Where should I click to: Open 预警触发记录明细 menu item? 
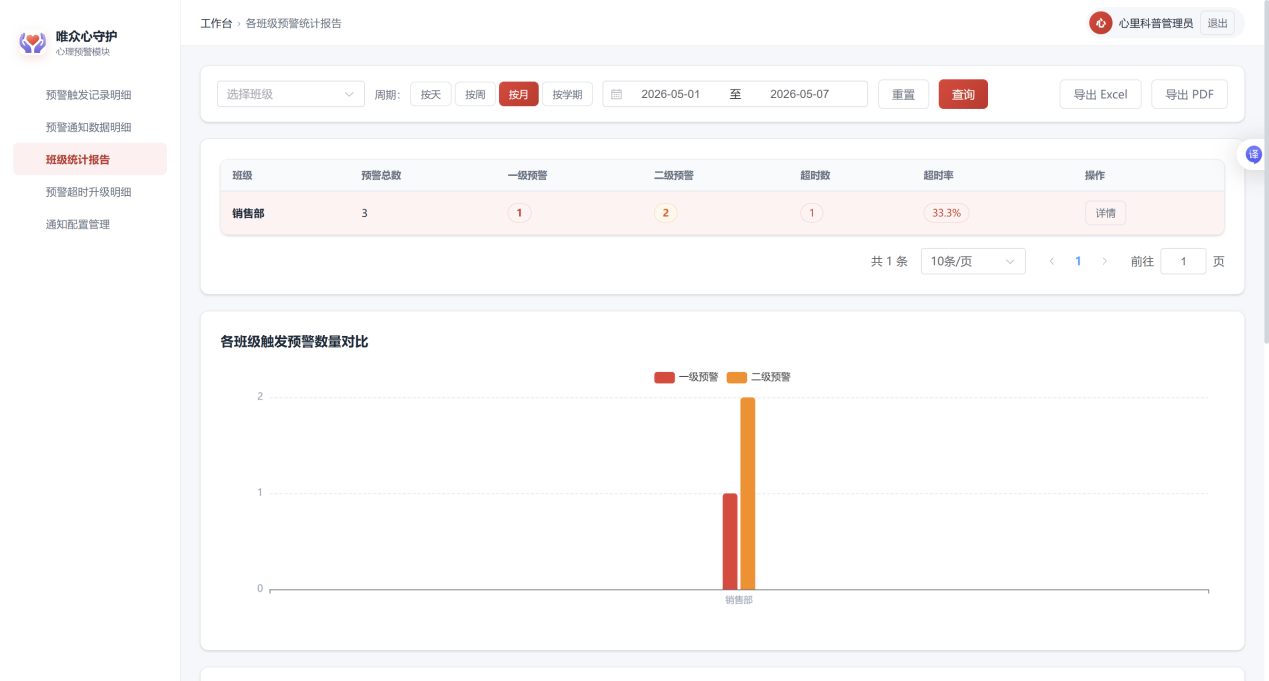pyautogui.click(x=90, y=95)
